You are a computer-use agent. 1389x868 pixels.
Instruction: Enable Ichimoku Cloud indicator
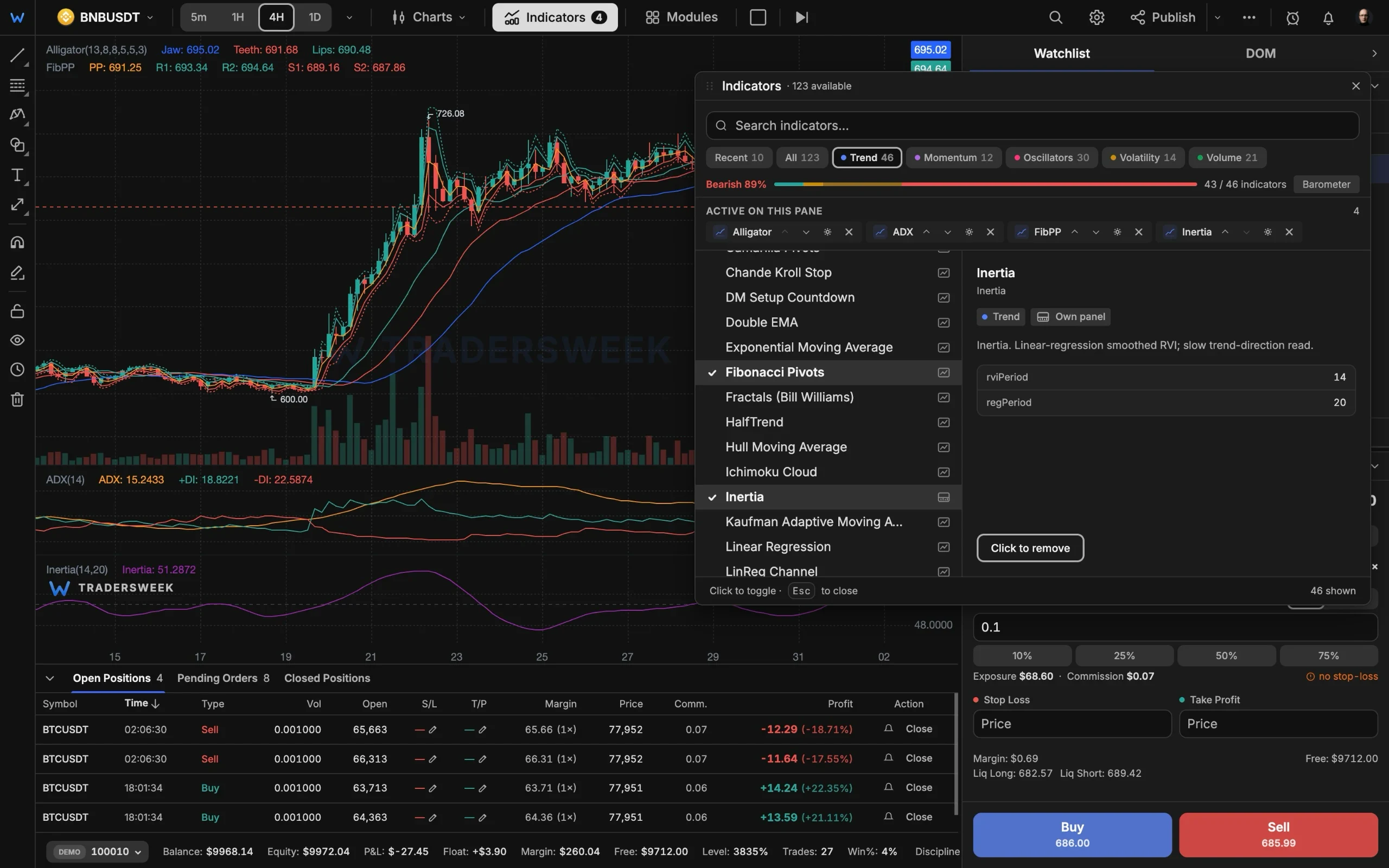827,472
